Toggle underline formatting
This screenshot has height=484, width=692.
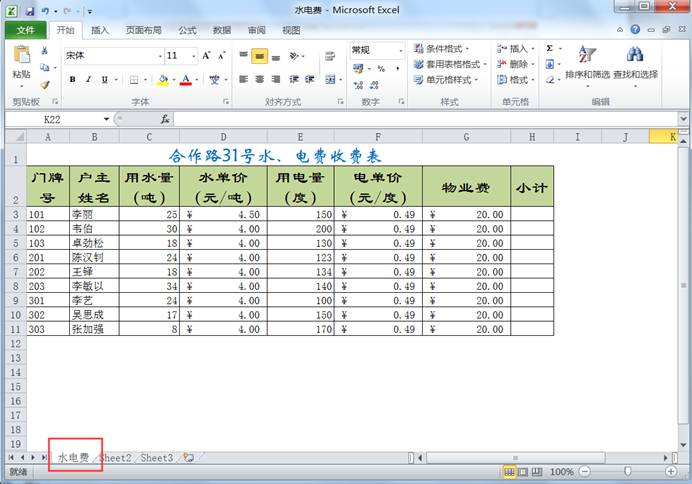point(104,80)
